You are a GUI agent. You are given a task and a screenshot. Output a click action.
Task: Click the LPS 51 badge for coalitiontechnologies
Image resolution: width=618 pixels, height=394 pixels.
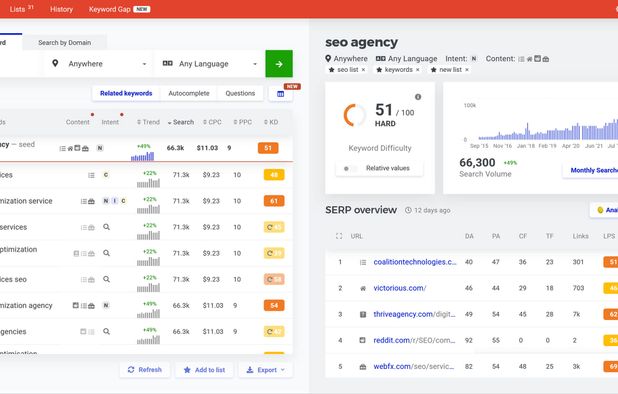coord(611,262)
